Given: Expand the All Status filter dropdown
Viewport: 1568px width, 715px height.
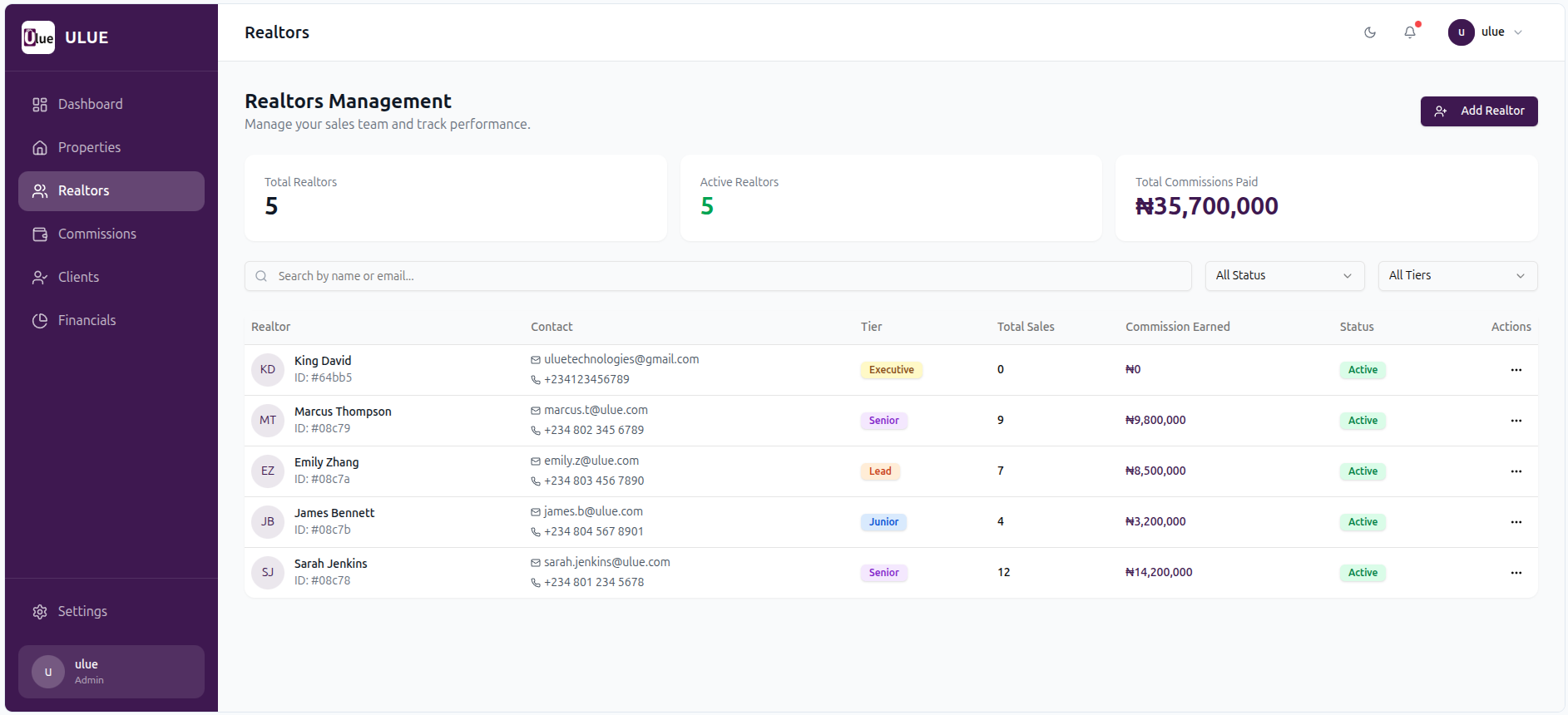Looking at the screenshot, I should [1284, 276].
